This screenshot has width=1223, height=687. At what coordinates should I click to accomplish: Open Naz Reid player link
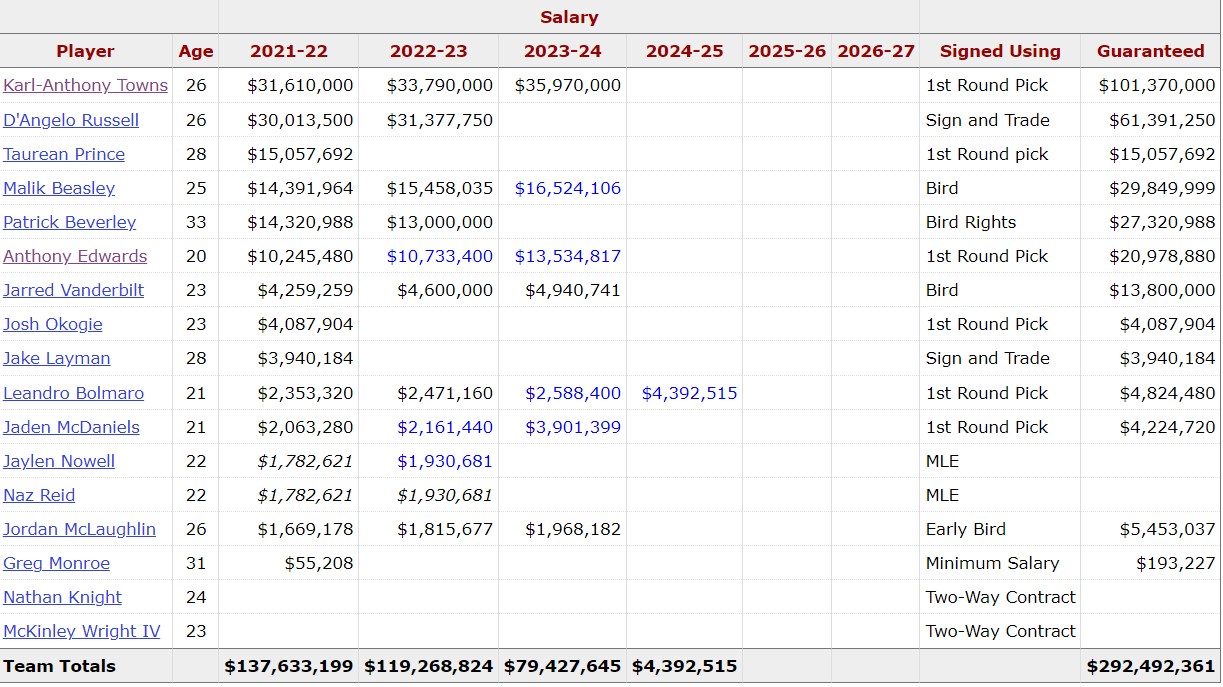(x=39, y=495)
